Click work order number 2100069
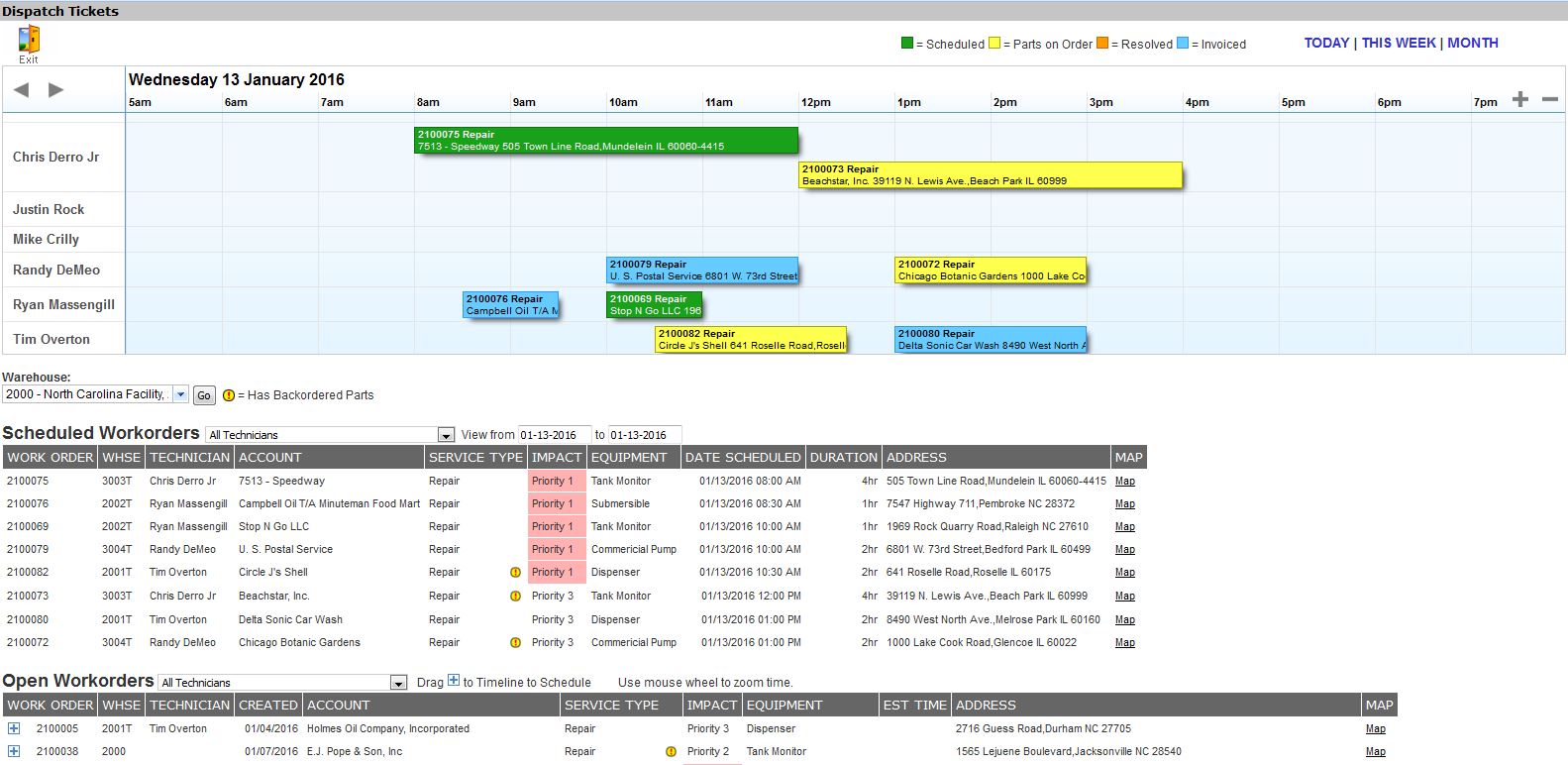The height and width of the screenshot is (765, 1568). pos(28,527)
